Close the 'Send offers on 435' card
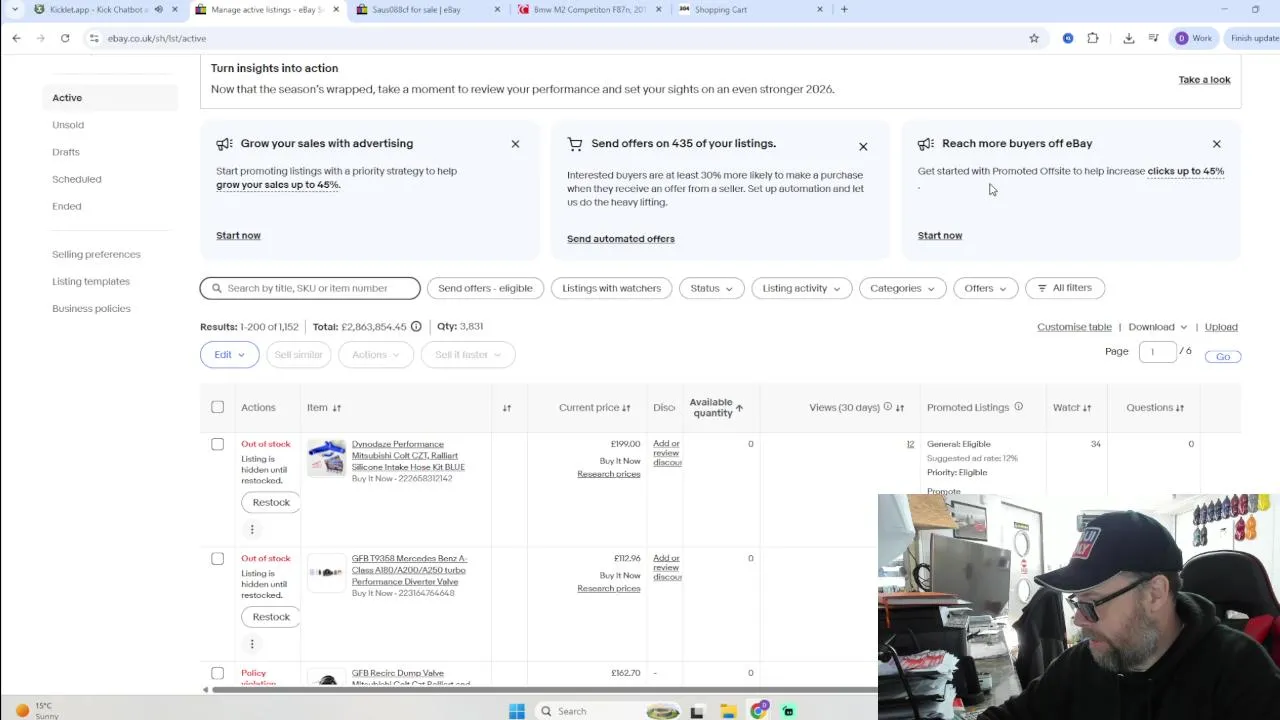The image size is (1280, 720). (863, 147)
